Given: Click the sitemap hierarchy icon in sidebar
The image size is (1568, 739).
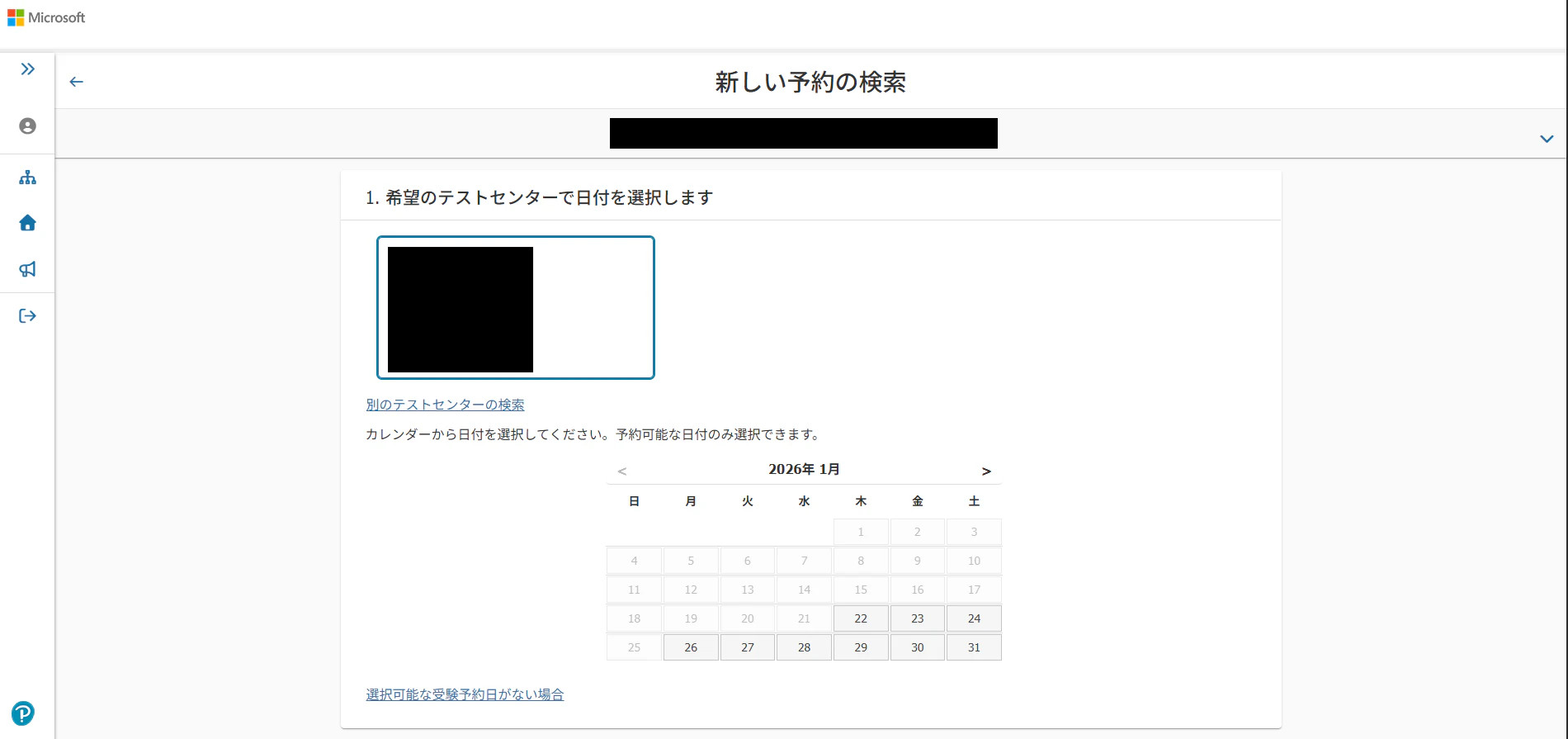Looking at the screenshot, I should 27,178.
